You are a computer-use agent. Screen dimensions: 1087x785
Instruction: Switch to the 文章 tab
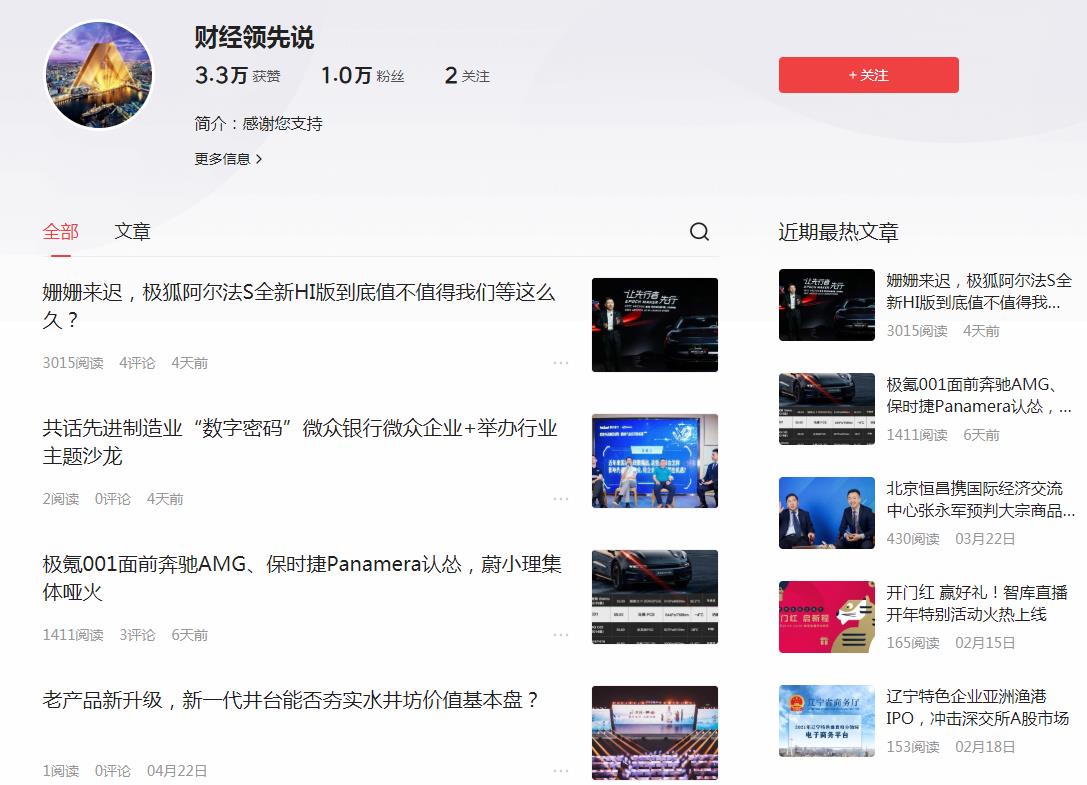pos(132,232)
